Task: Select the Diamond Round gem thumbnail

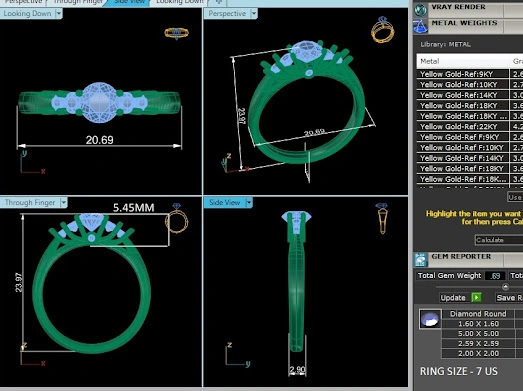Action: 430,319
